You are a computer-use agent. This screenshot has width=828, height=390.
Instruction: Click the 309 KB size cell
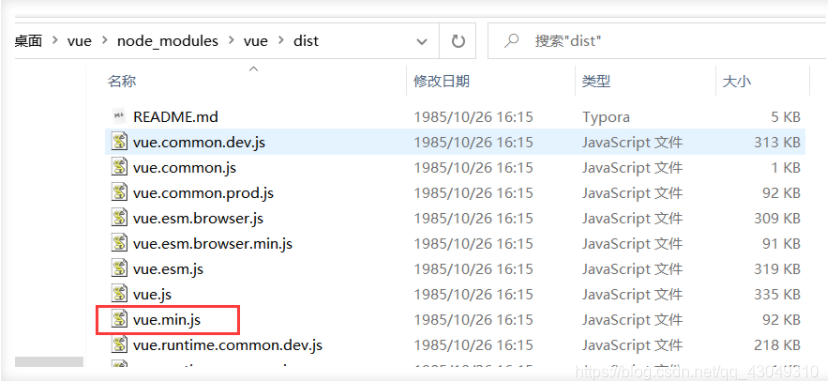[778, 218]
